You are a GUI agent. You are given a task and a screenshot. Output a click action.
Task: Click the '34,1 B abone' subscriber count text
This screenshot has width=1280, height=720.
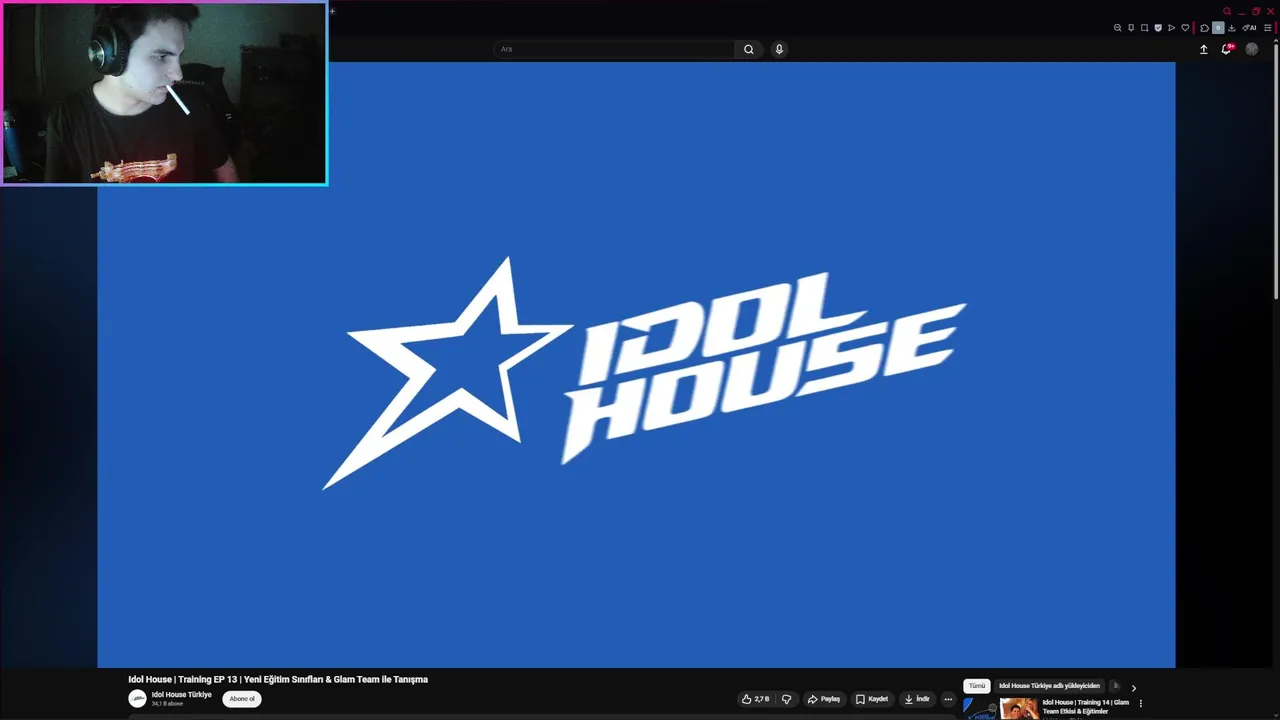click(x=167, y=704)
